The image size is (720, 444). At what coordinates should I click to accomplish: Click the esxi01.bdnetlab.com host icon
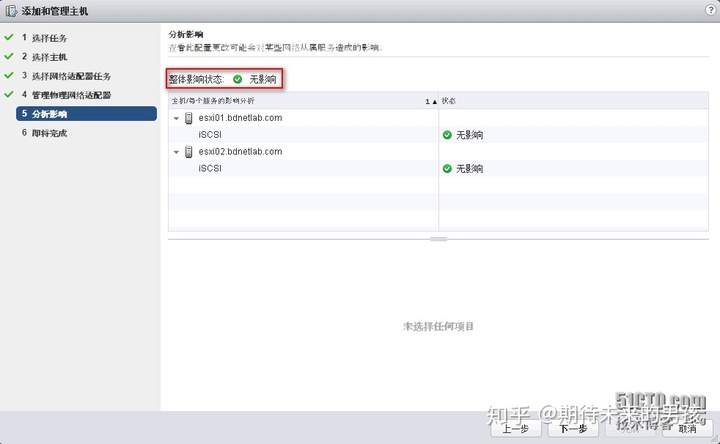188,118
